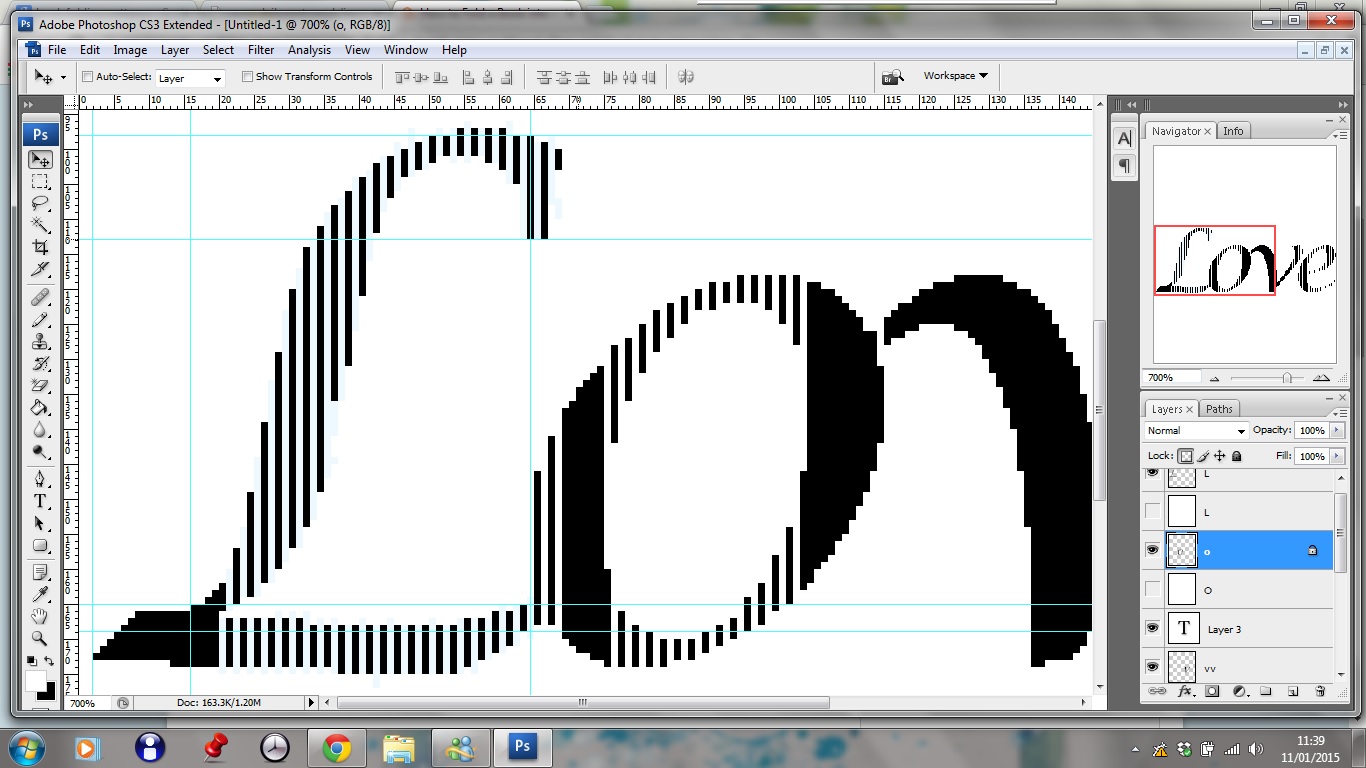Open the Filter menu
Screen dimensions: 1366x768
point(260,50)
